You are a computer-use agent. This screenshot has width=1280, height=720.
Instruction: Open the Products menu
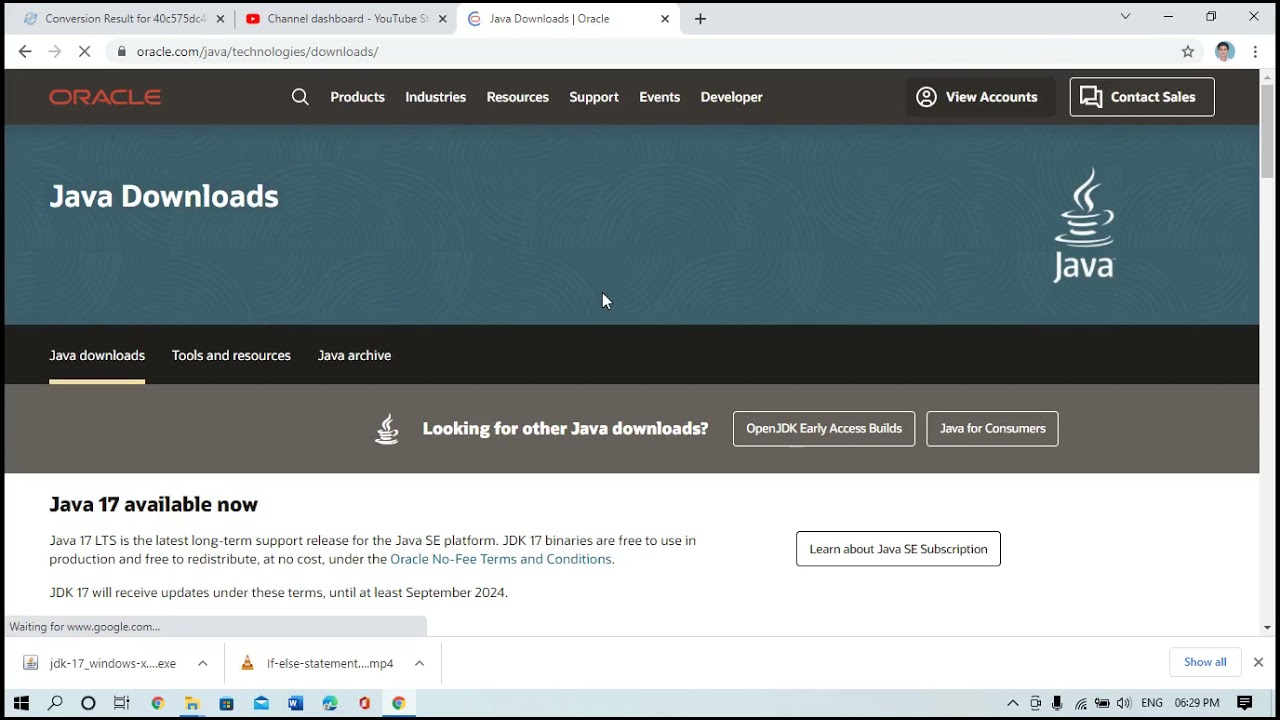click(357, 97)
